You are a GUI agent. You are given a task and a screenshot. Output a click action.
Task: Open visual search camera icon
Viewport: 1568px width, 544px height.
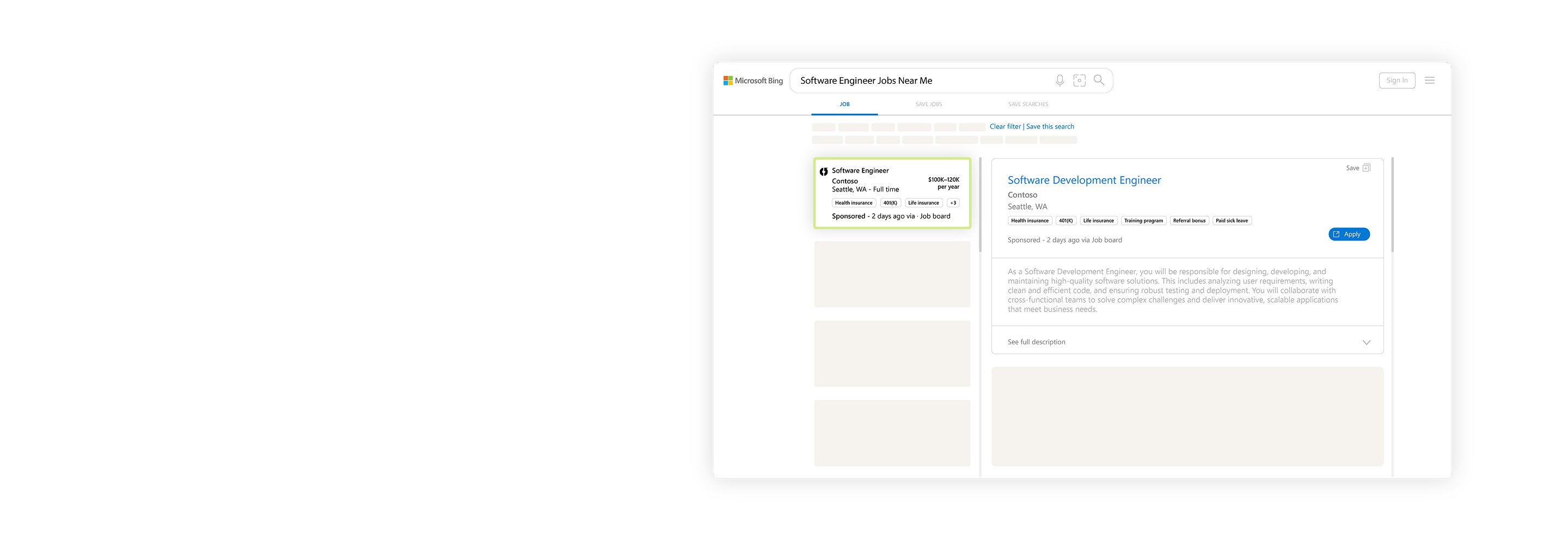(1079, 81)
